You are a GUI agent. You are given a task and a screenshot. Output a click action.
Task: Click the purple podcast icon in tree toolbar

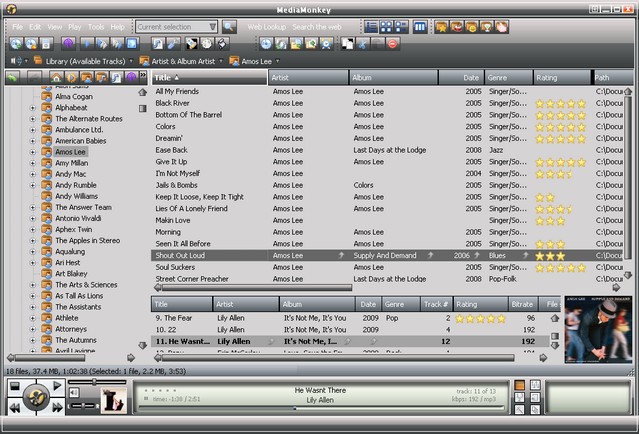pyautogui.click(x=131, y=77)
